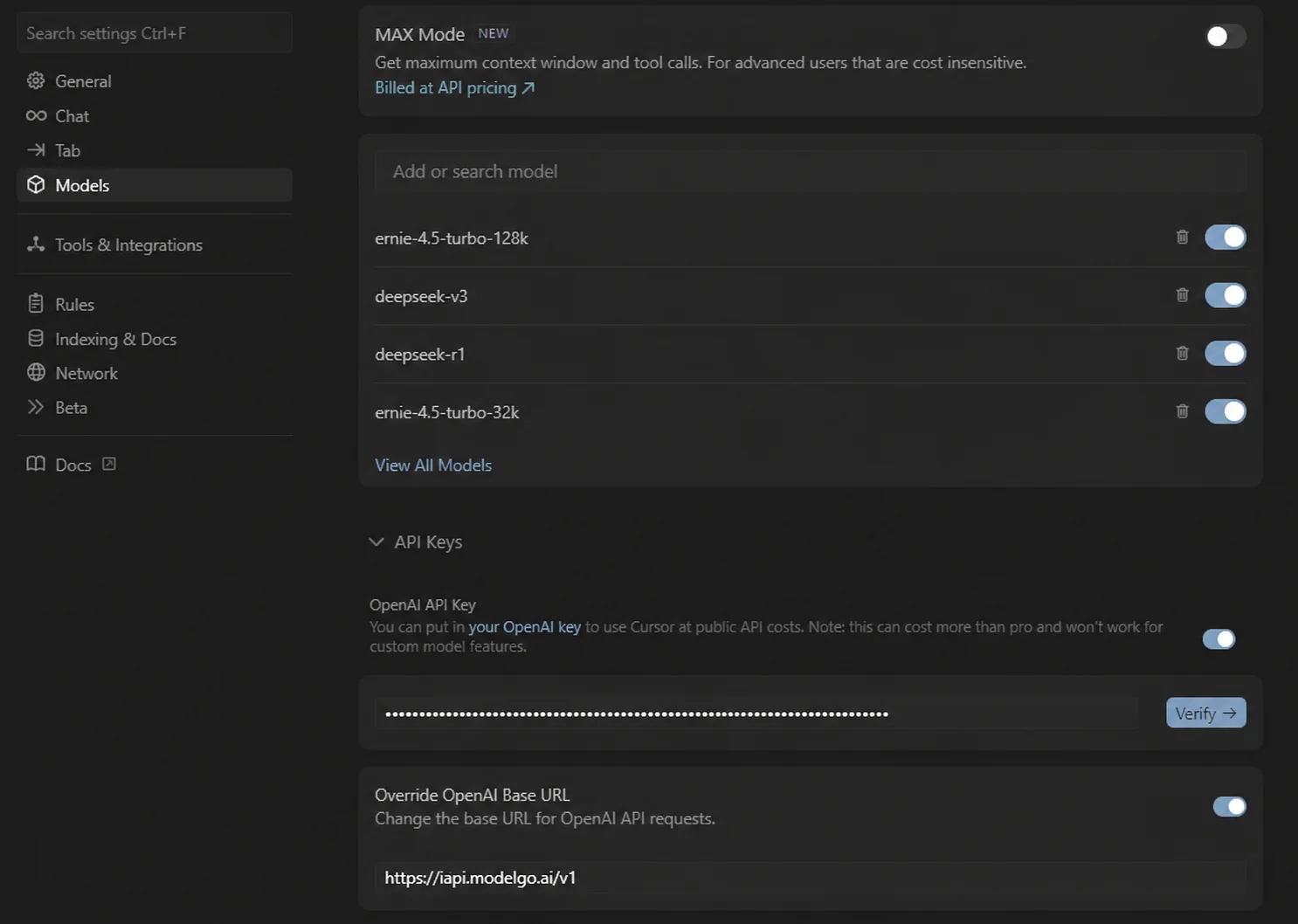Disable Override OpenAI Base URL toggle

[1230, 806]
